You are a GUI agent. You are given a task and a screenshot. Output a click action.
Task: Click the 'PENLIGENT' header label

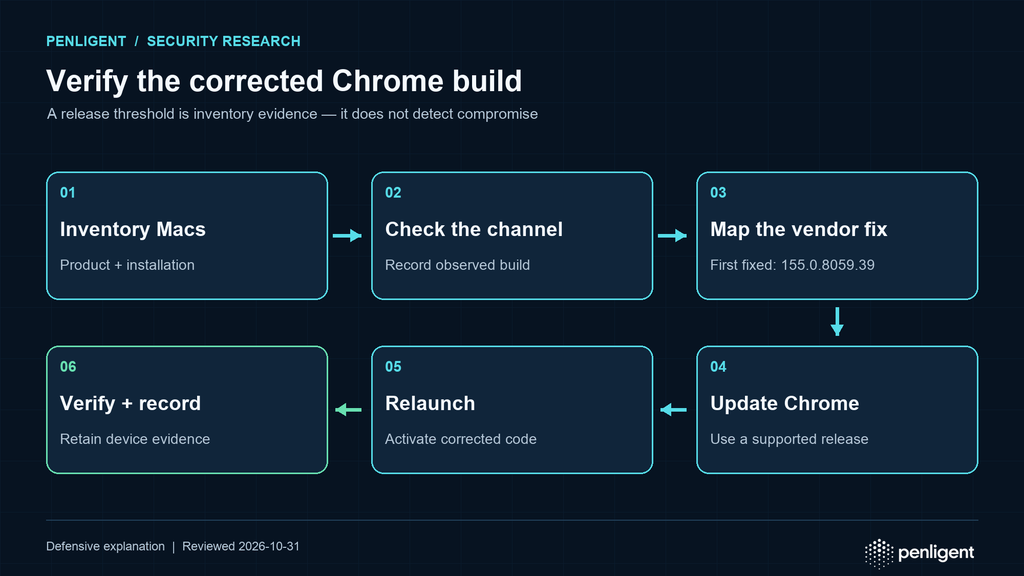(x=86, y=41)
